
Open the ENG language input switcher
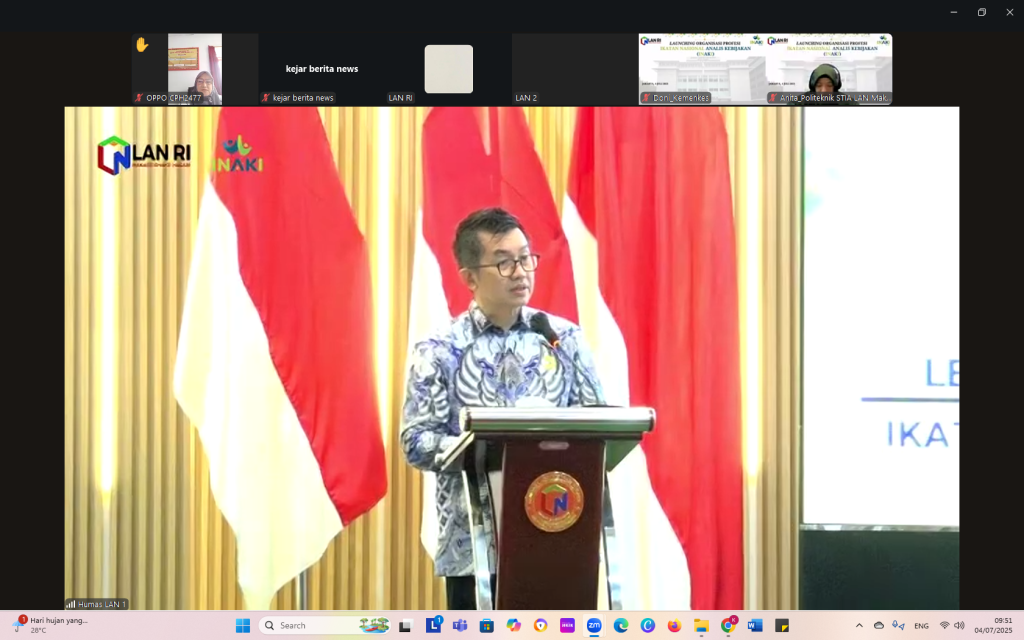(x=921, y=626)
